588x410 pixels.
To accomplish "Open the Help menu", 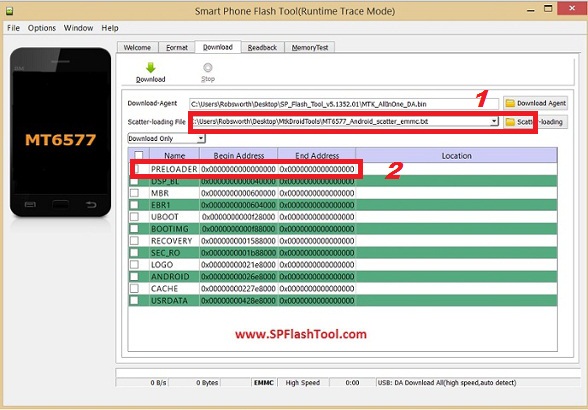I will pos(110,28).
